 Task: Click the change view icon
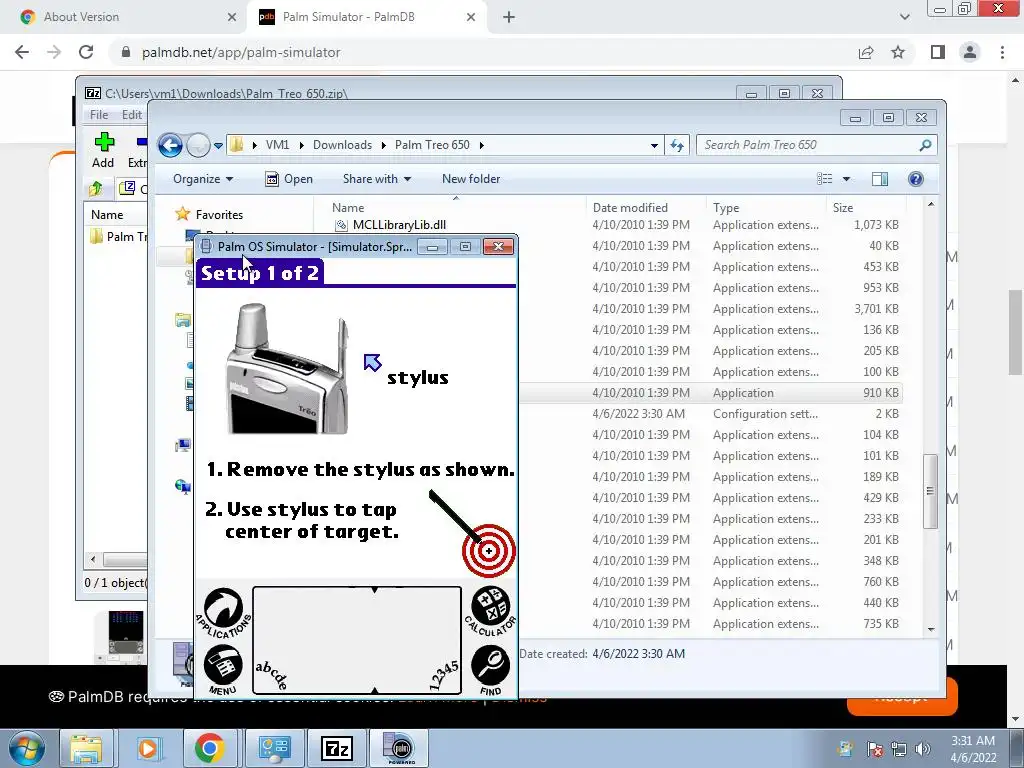[825, 179]
